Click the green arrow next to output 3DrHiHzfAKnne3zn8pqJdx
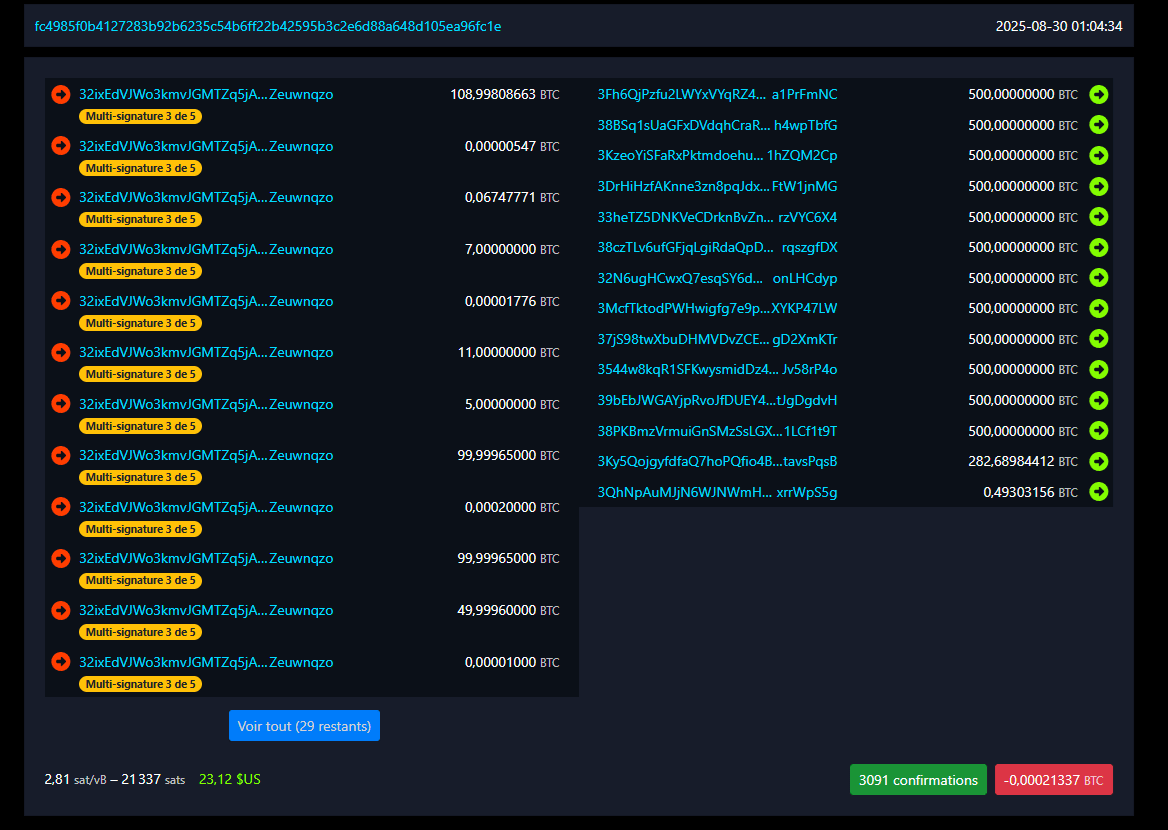Screen dimensions: 1168x830 [x=1099, y=186]
